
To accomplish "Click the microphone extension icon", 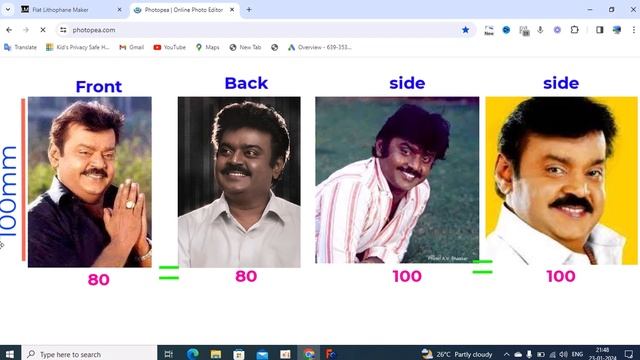I will point(540,30).
